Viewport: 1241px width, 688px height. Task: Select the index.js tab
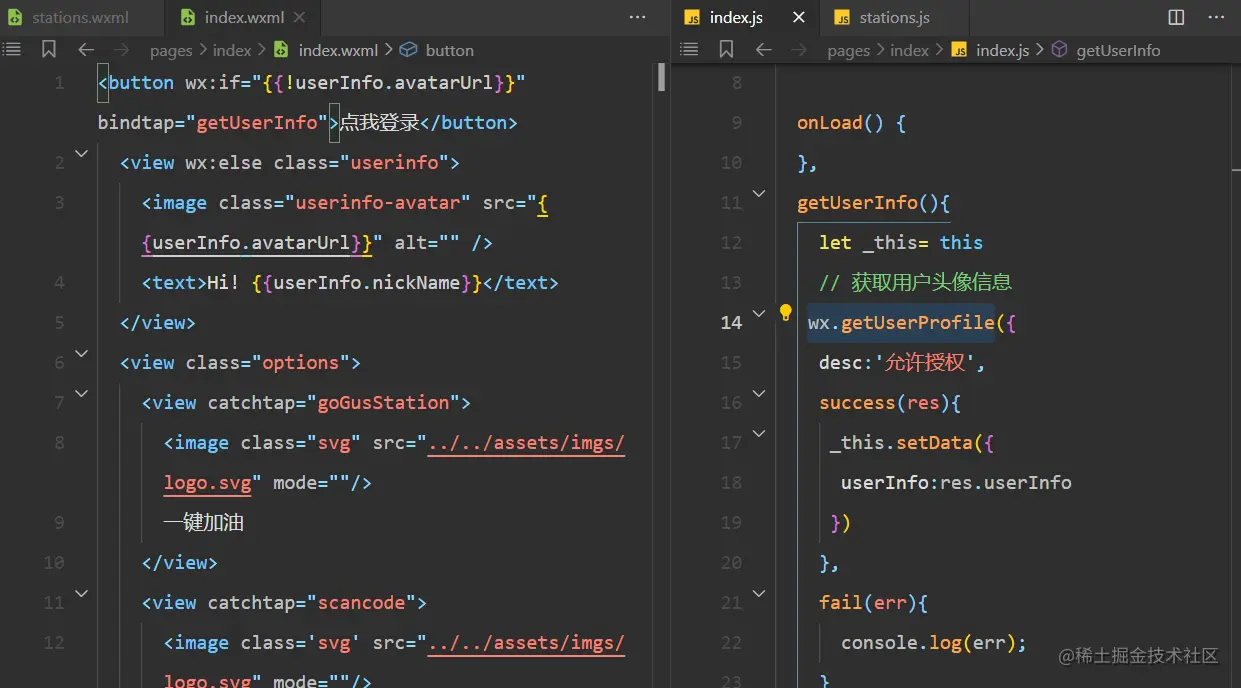(x=744, y=17)
